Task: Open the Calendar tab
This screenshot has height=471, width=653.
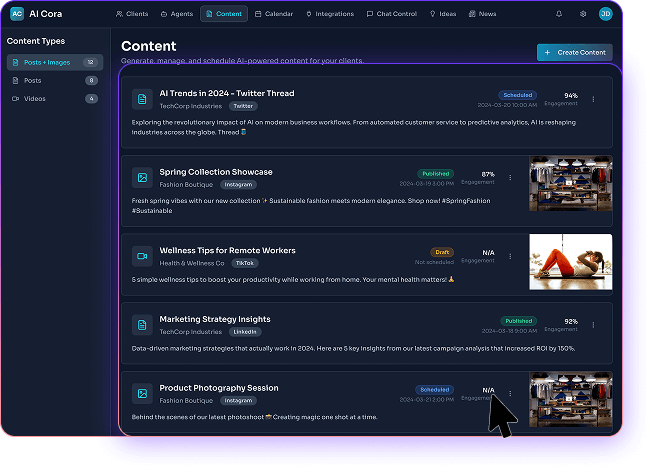Action: pyautogui.click(x=274, y=14)
